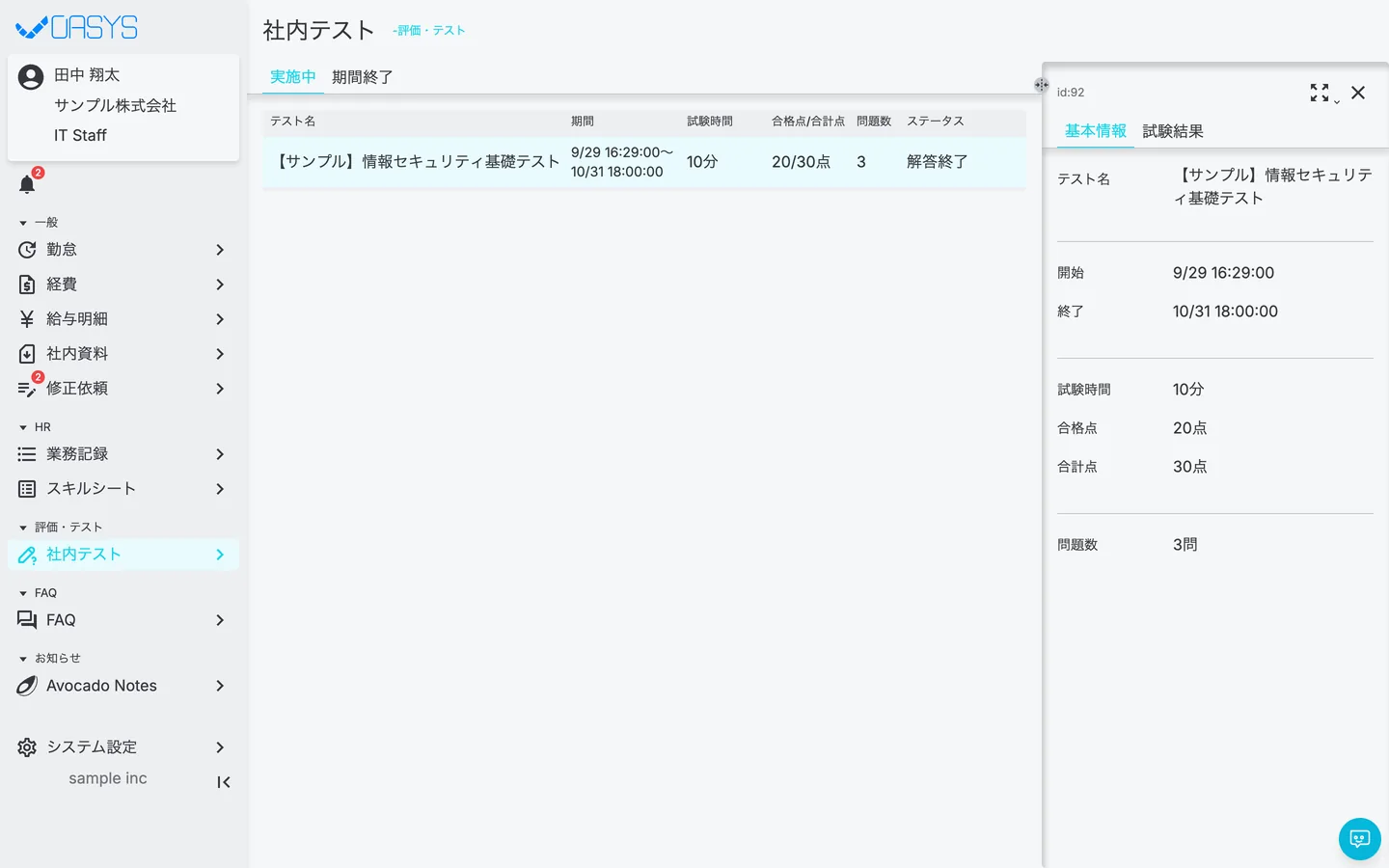Click the 合格点/合計点 column header
1389x868 pixels.
tap(808, 122)
